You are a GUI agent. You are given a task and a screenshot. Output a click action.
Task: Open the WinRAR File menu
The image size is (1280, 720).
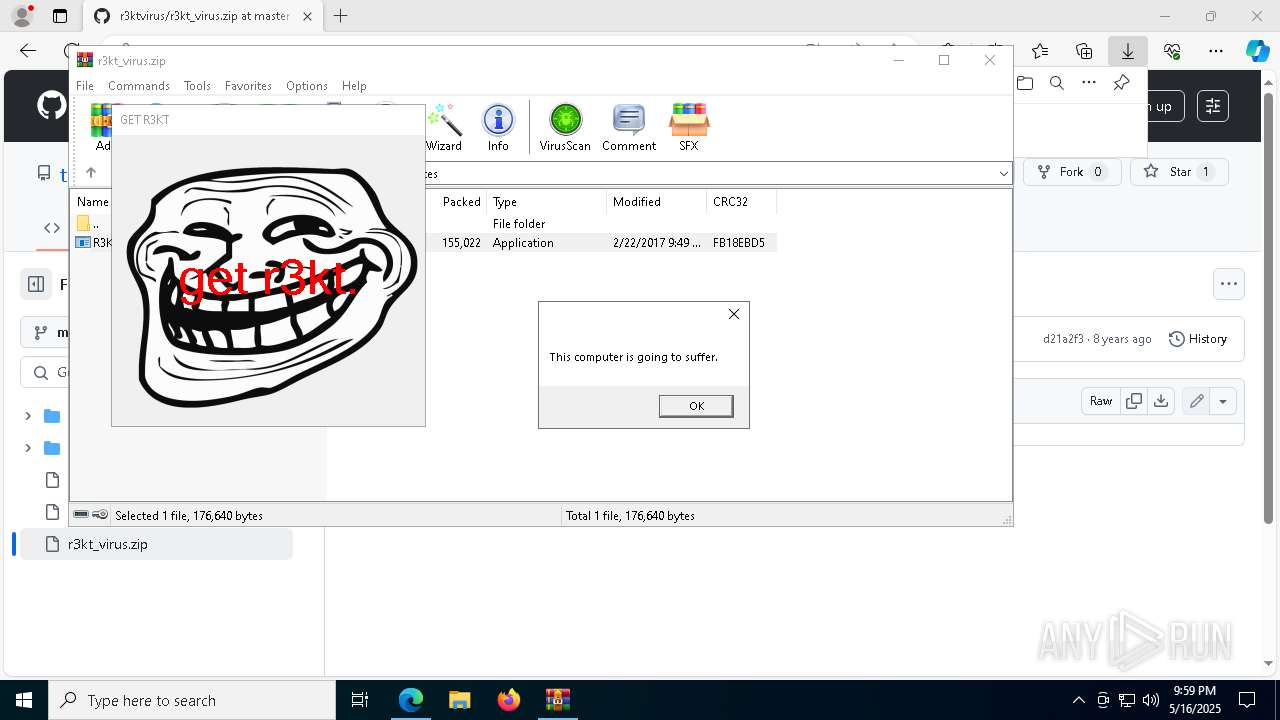click(x=85, y=86)
